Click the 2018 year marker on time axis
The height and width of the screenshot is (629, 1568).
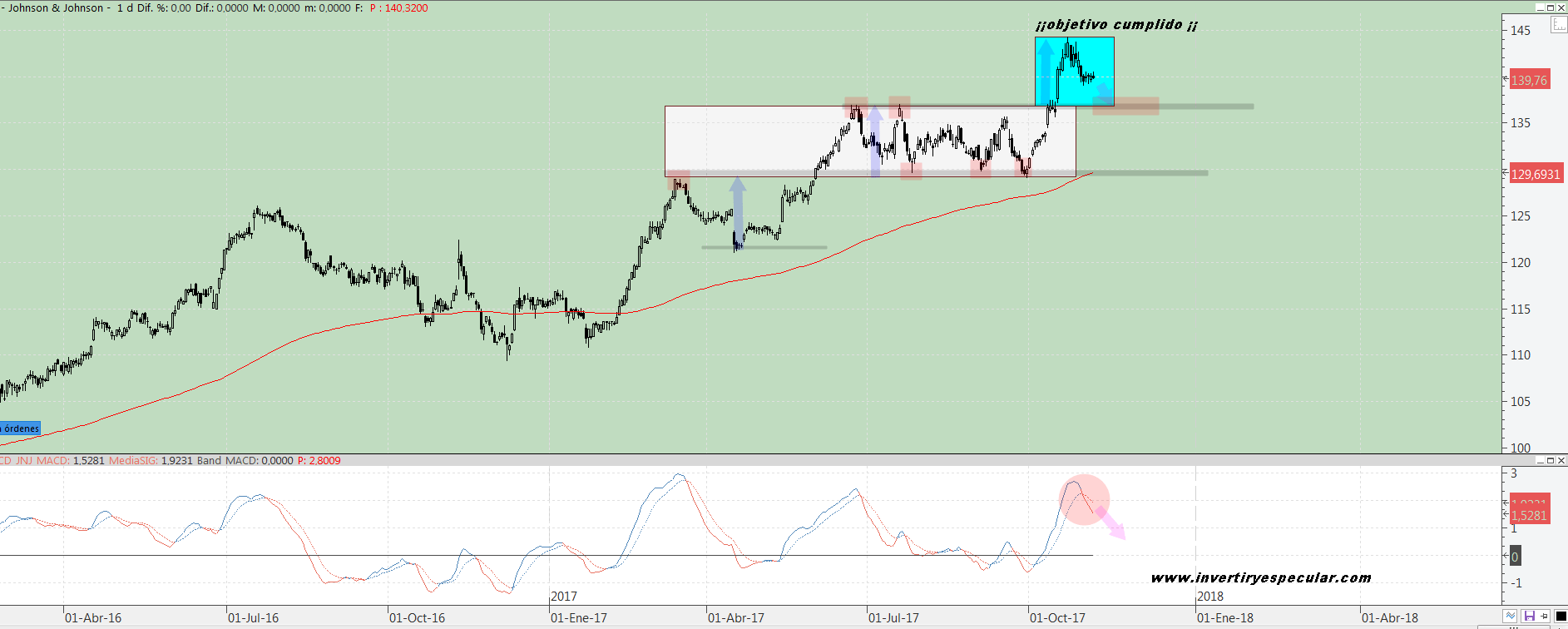click(1210, 597)
